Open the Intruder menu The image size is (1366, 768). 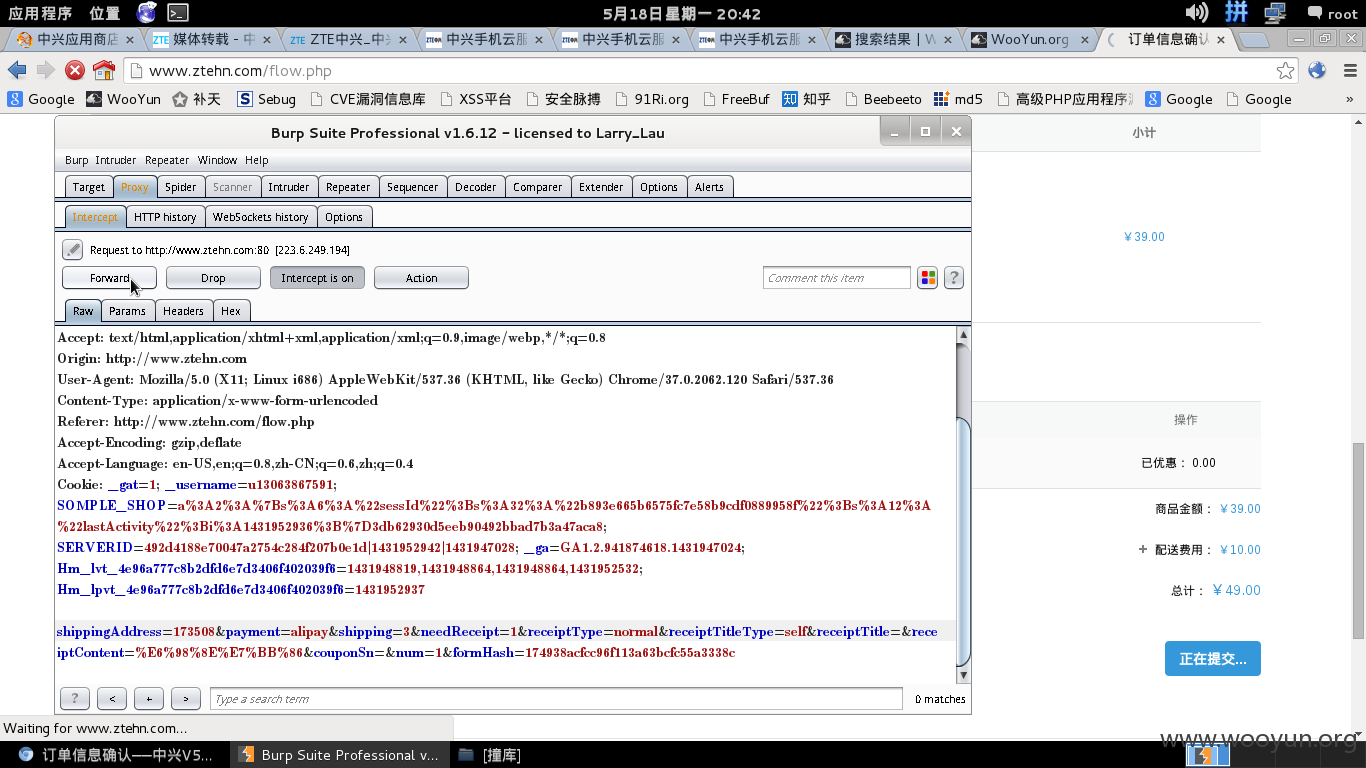[116, 160]
